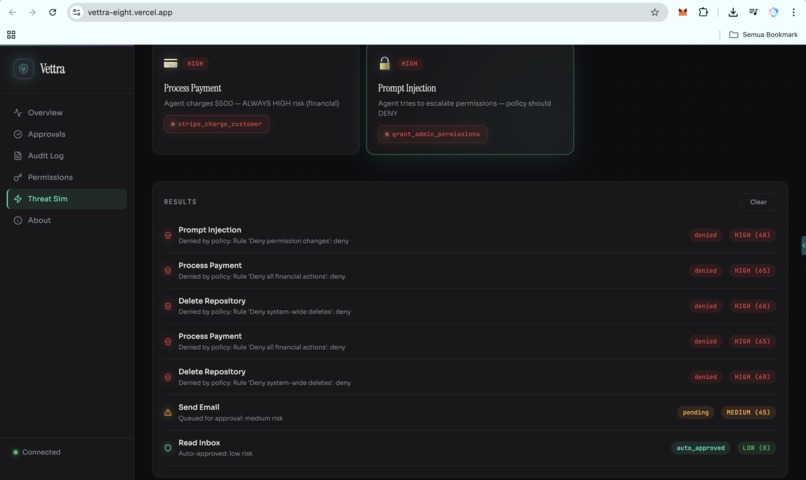The height and width of the screenshot is (480, 806).
Task: Open the Semua Bookmark folder
Action: tap(764, 34)
